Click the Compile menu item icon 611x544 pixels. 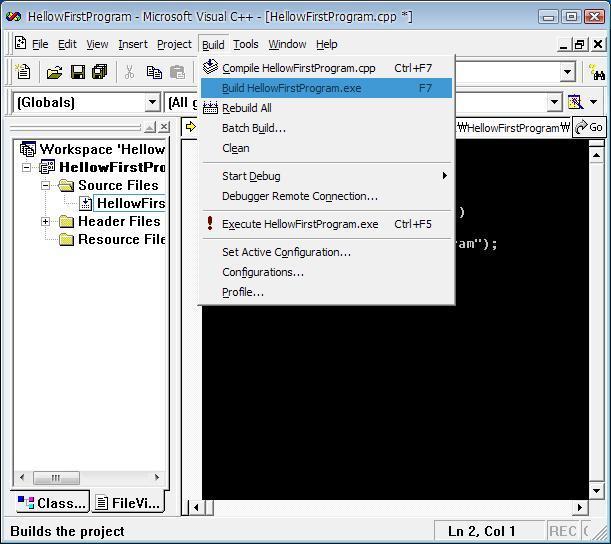[x=210, y=67]
